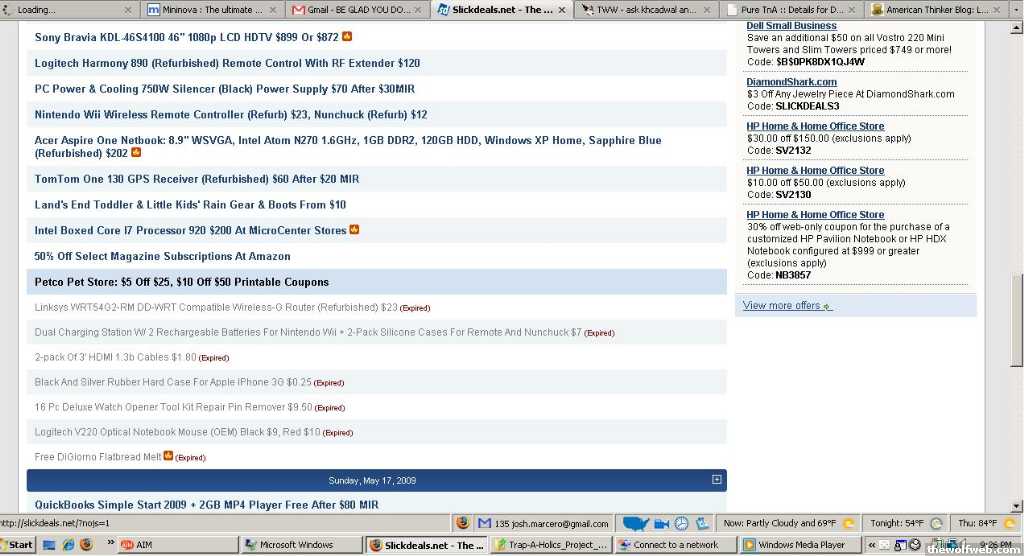Close the Mininova browser tab
Viewport: 1024px width, 556px height.
pos(273,10)
